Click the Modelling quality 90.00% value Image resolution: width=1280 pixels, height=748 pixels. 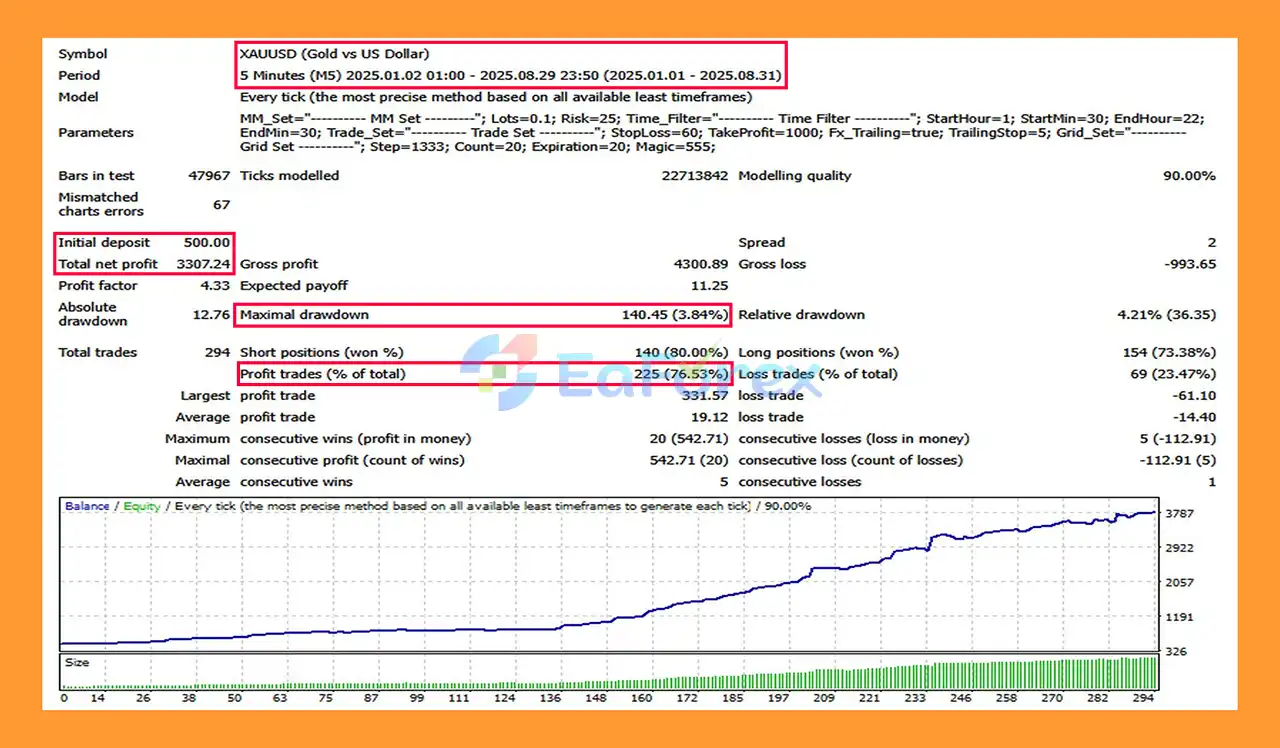pyautogui.click(x=1189, y=176)
